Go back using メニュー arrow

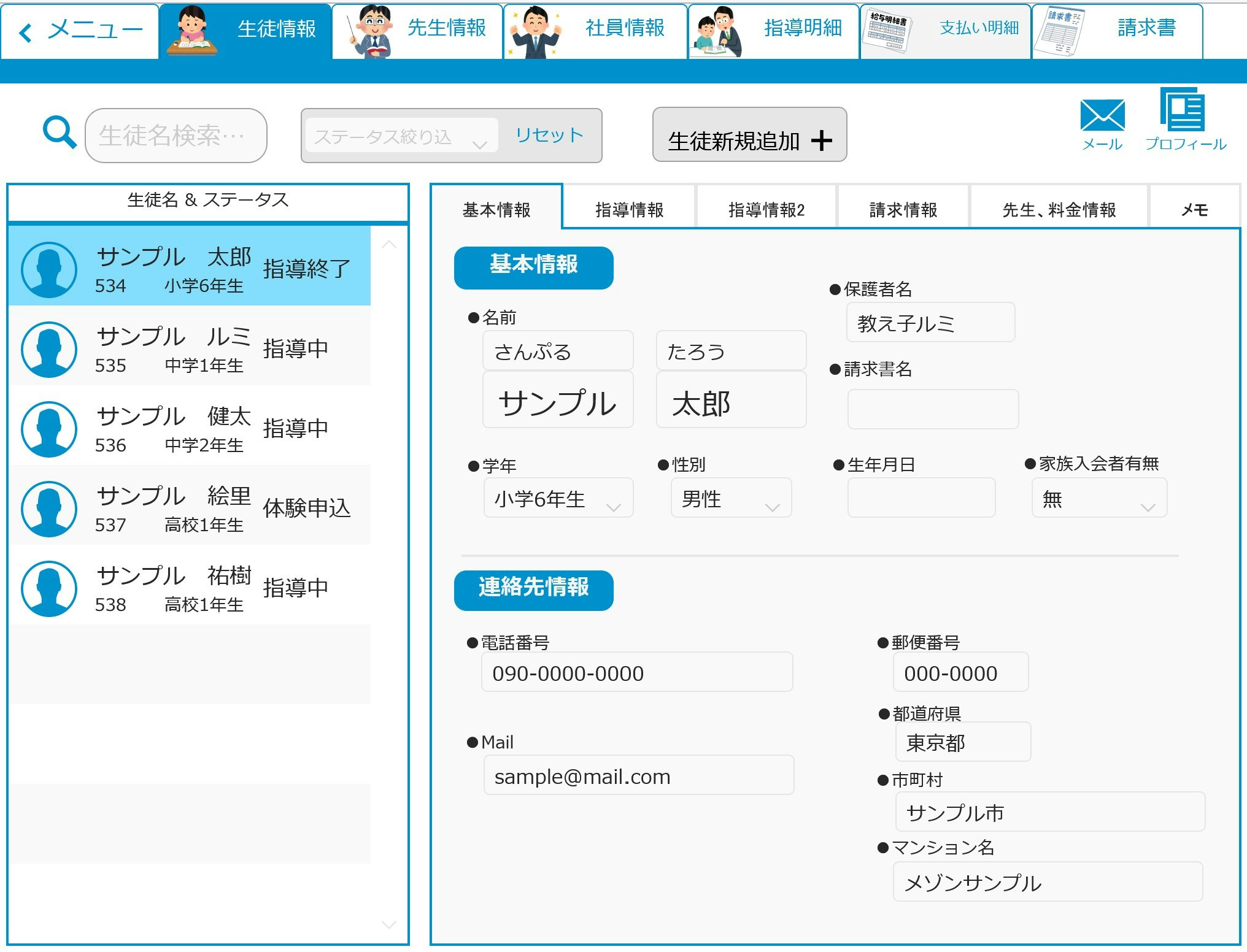(26, 32)
